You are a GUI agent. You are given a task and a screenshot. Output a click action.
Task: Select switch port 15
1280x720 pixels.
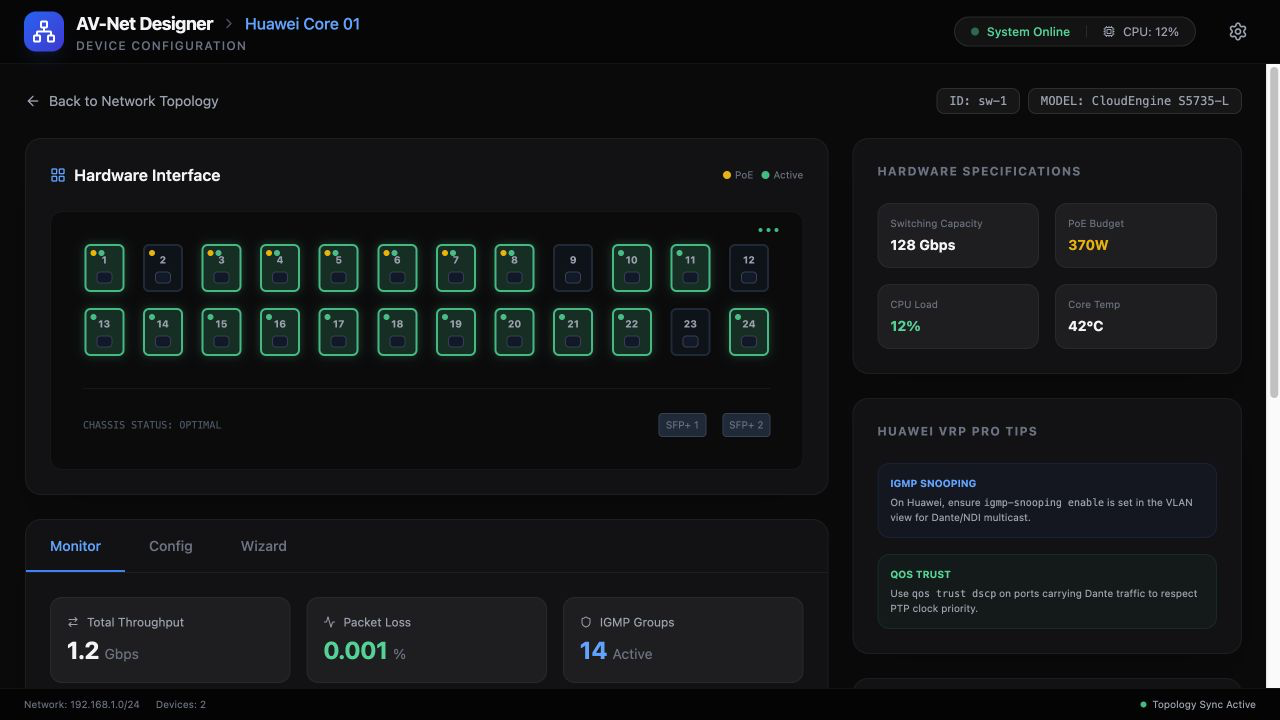click(221, 332)
